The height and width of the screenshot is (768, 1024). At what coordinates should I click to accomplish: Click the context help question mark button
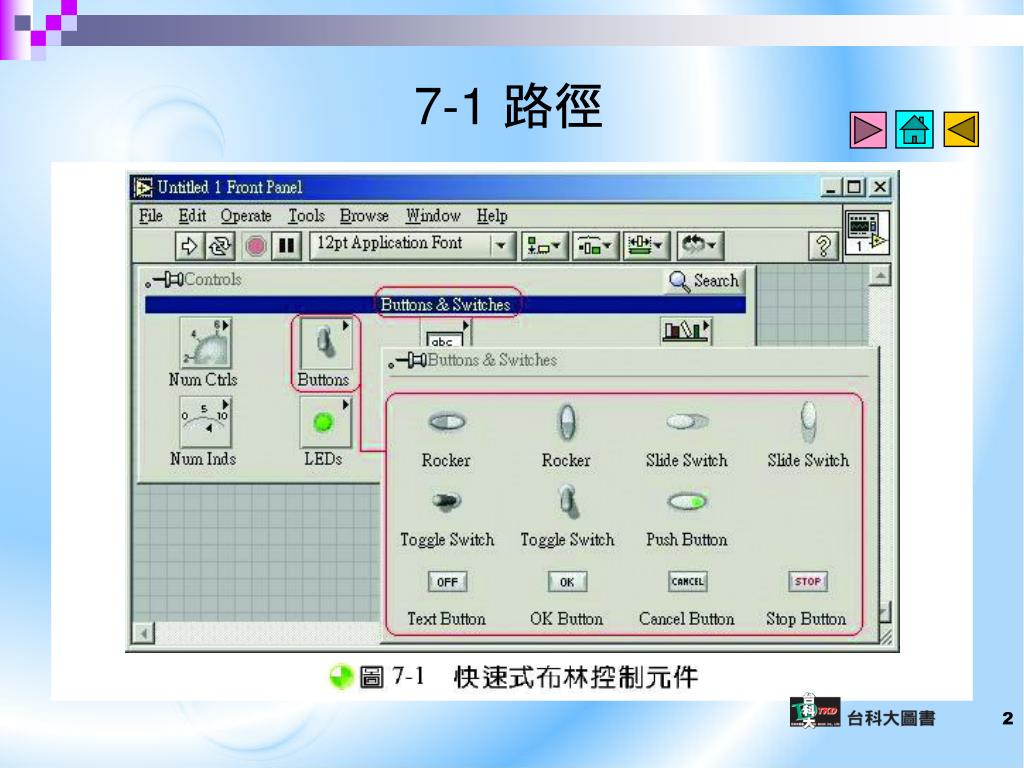[x=823, y=246]
